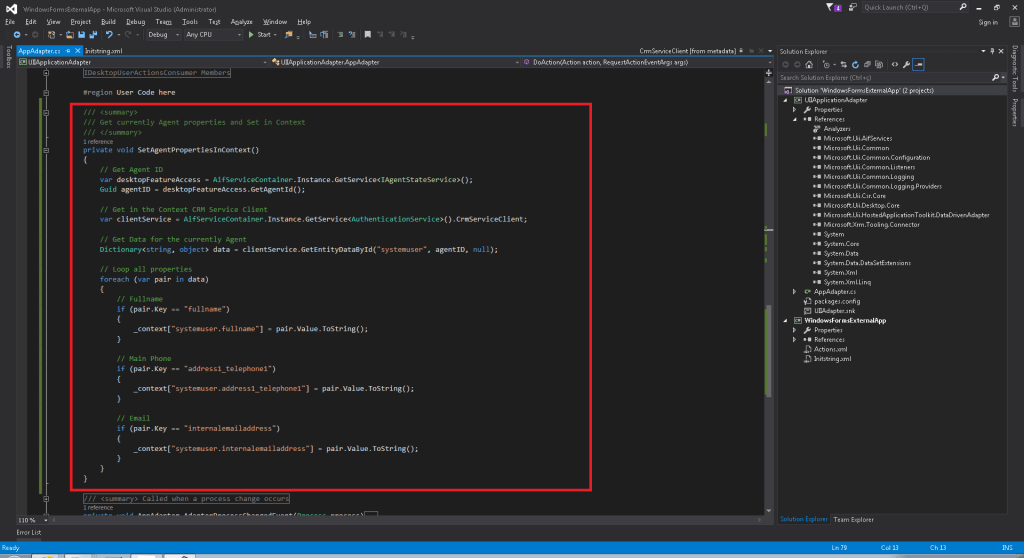This screenshot has width=1024, height=558.
Task: Open Properties wrench icon in Solution Explorer
Action: tap(905, 64)
